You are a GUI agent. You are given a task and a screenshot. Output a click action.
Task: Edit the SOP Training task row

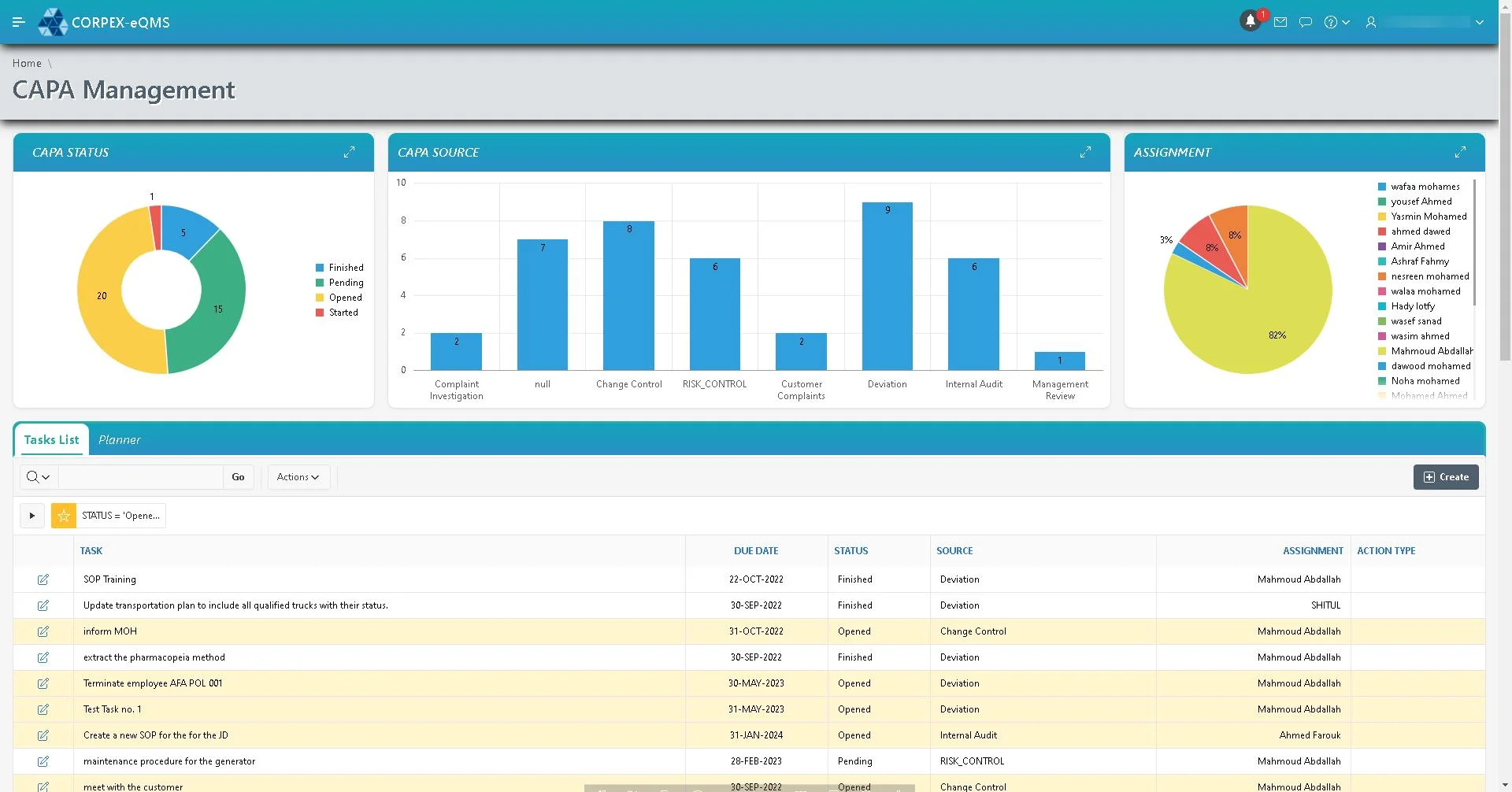click(x=43, y=579)
